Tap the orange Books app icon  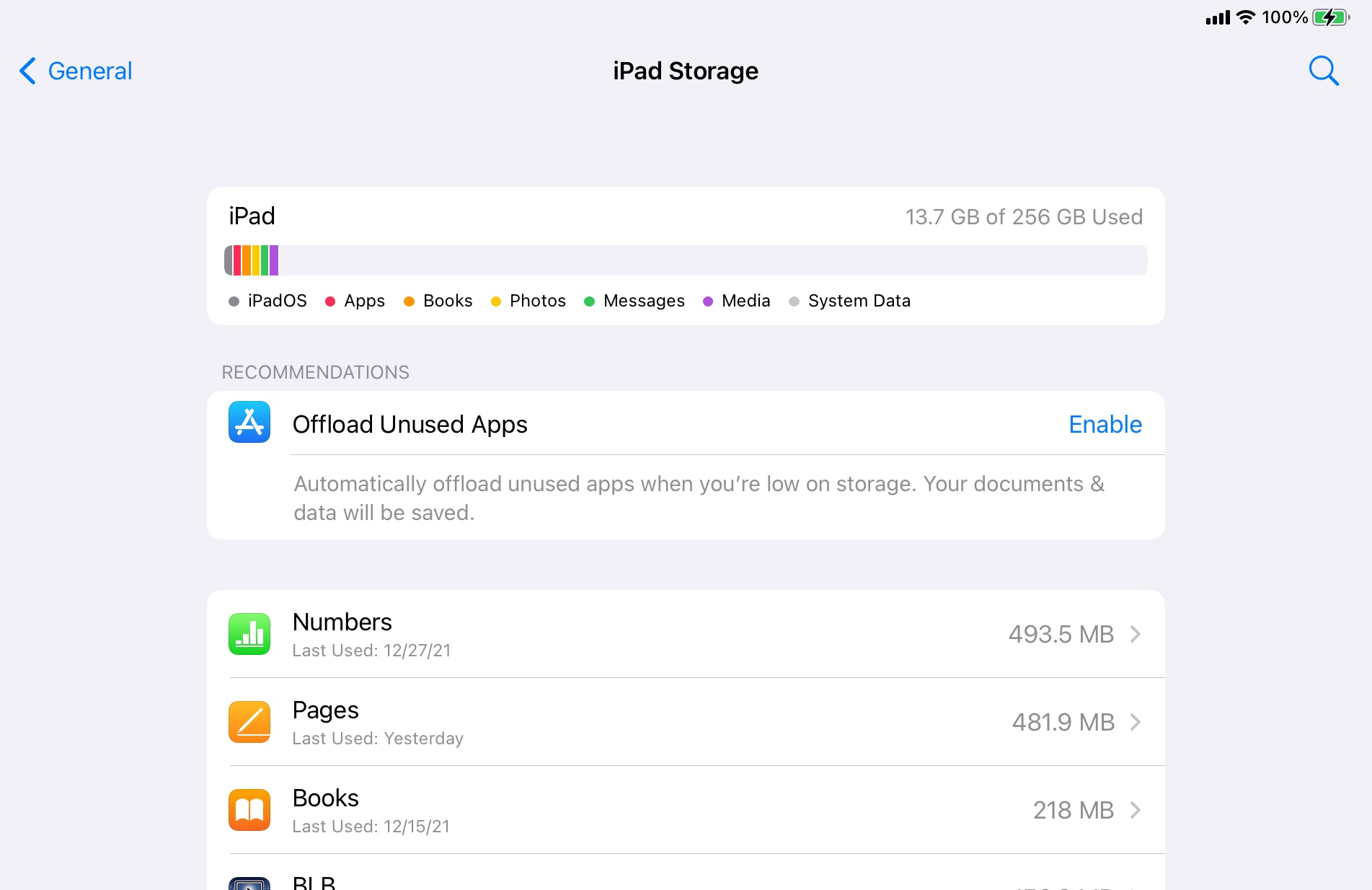tap(249, 810)
